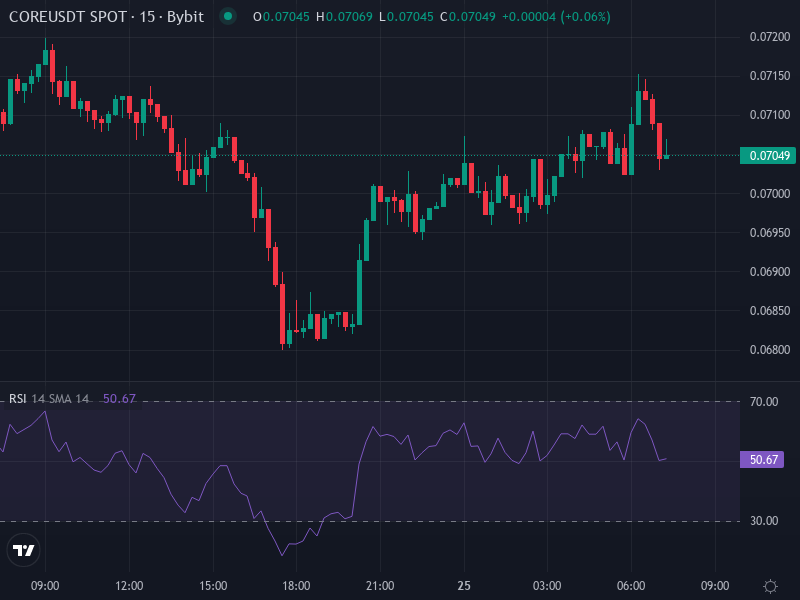Viewport: 800px width, 600px height.
Task: Select the SPOT market label
Action: [x=112, y=17]
